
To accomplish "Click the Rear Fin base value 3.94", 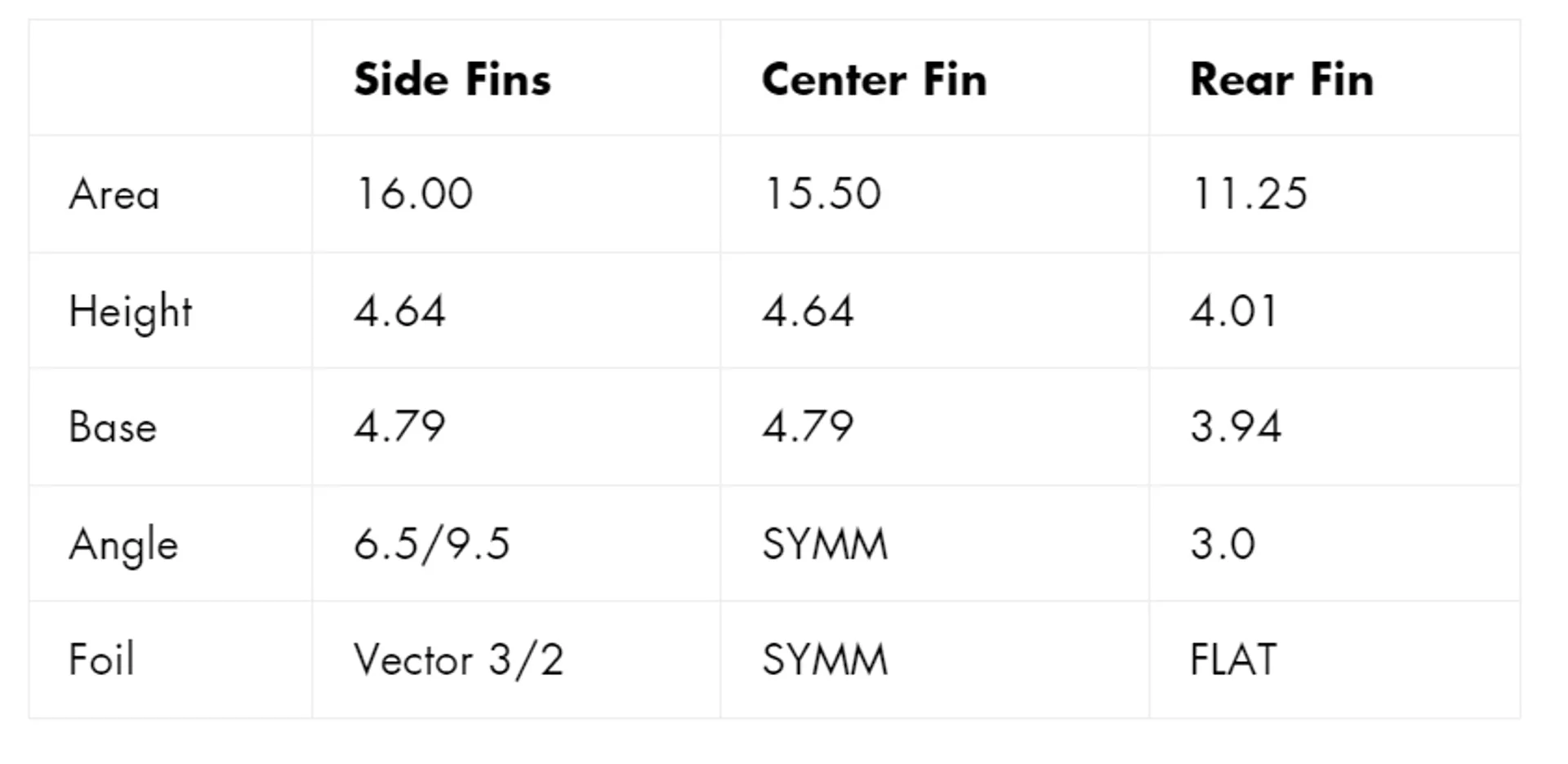I will (1236, 427).
